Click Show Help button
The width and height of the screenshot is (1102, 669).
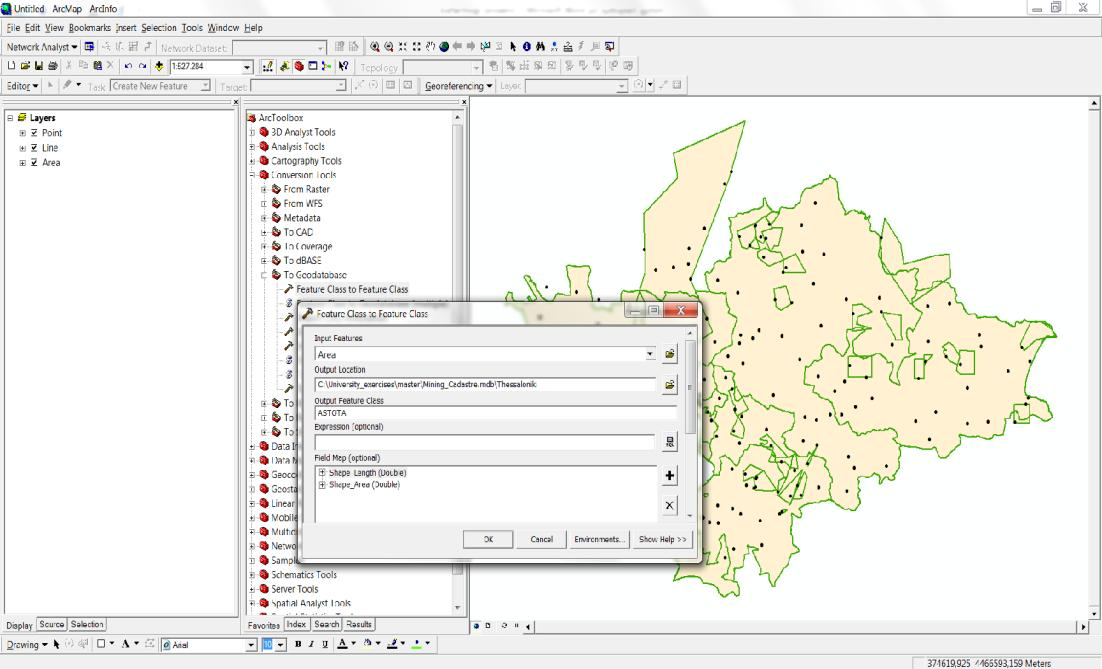[x=662, y=539]
